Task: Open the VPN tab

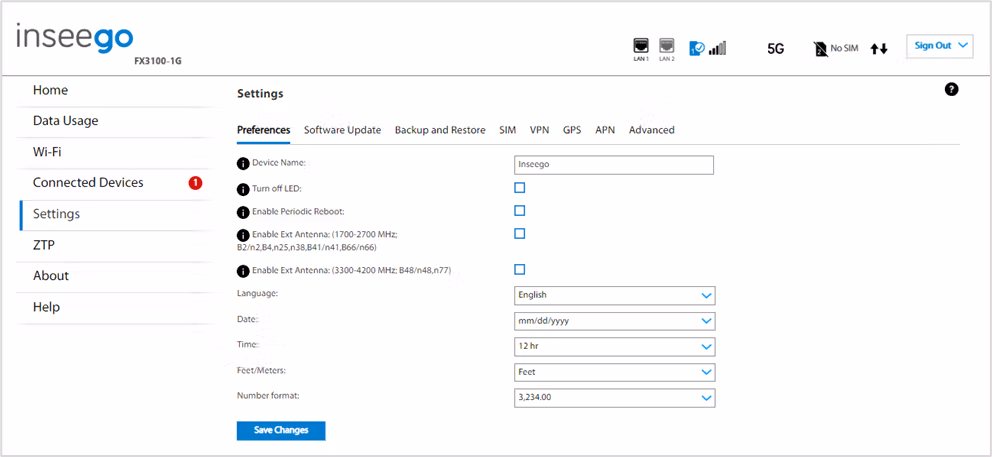Action: click(x=540, y=130)
